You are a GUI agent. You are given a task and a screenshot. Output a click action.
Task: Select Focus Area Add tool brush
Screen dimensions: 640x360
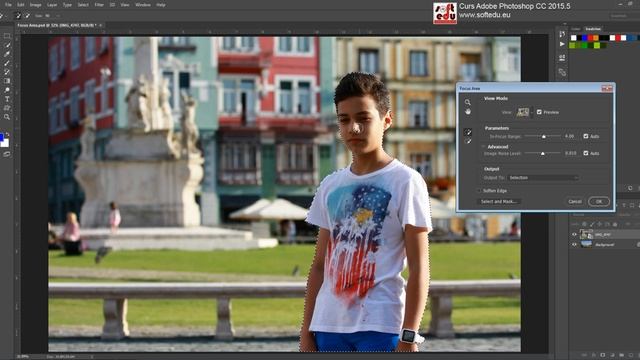coord(468,132)
